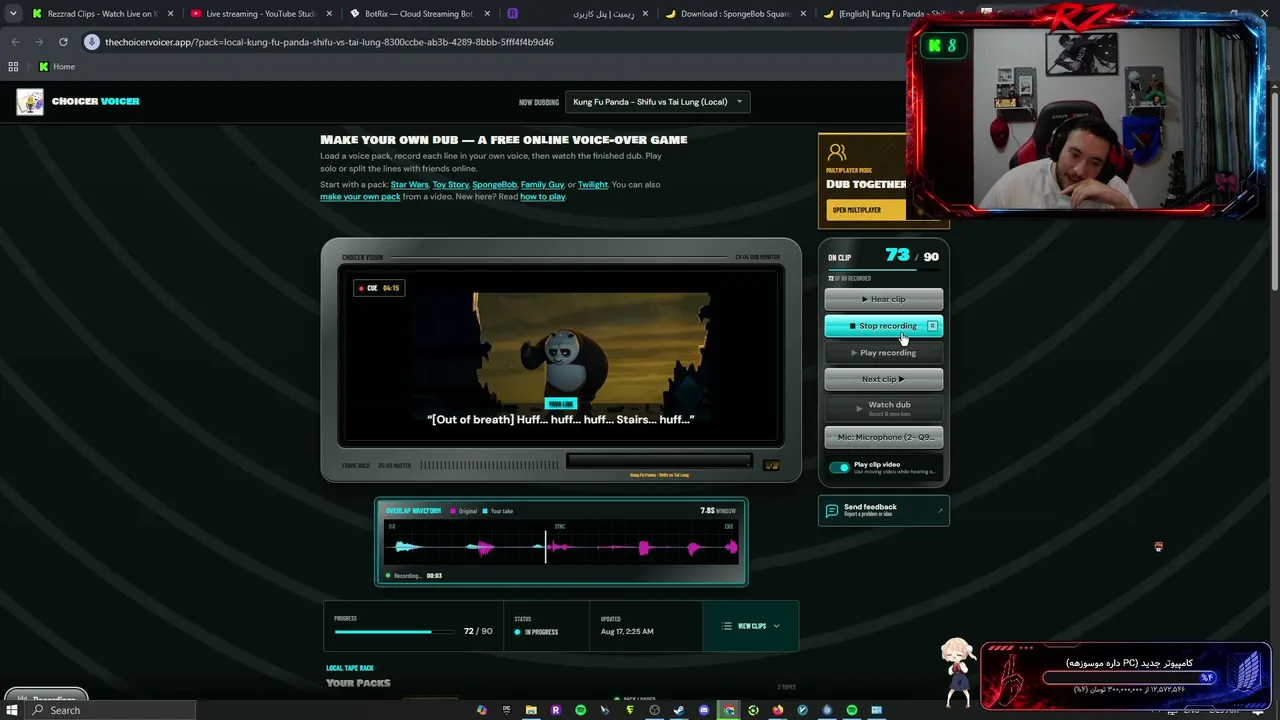Go to Next clip
The width and height of the screenshot is (1280, 720).
(884, 379)
